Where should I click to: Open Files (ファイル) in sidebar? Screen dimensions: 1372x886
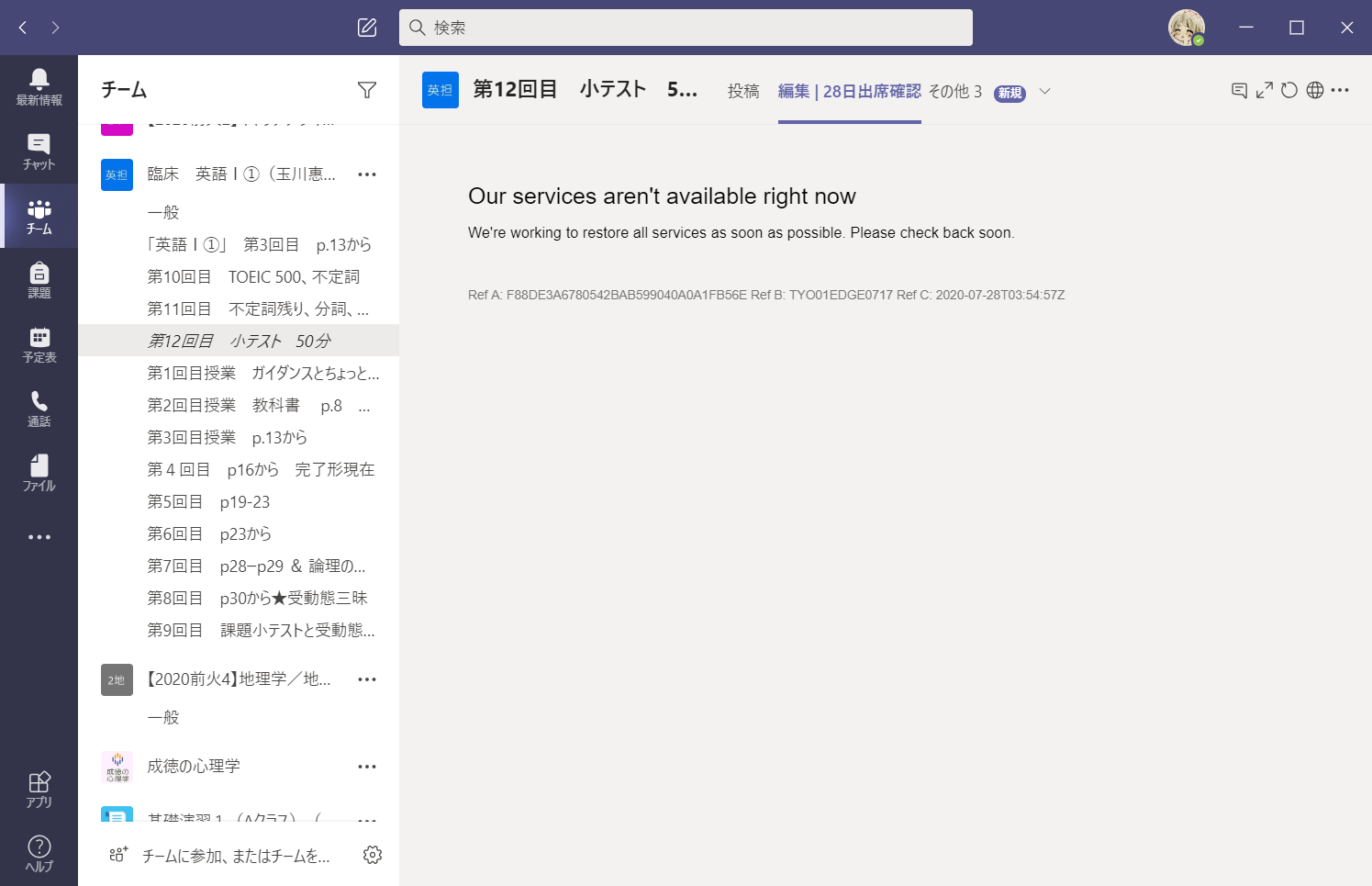tap(39, 473)
